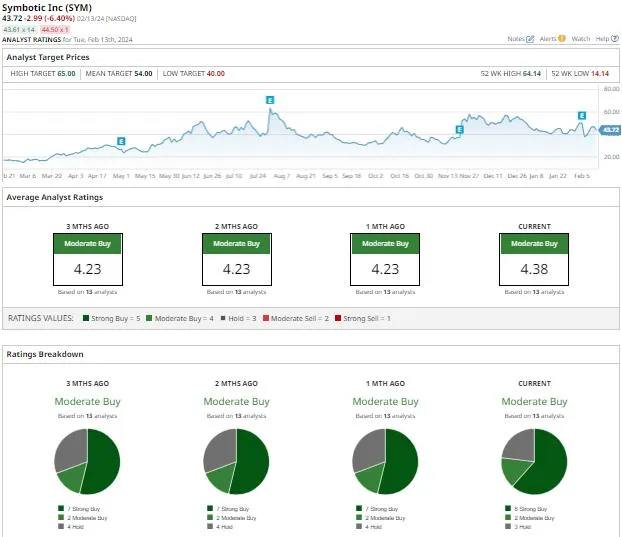Click the Strong Buy = 5 legend swatch

pos(86,318)
